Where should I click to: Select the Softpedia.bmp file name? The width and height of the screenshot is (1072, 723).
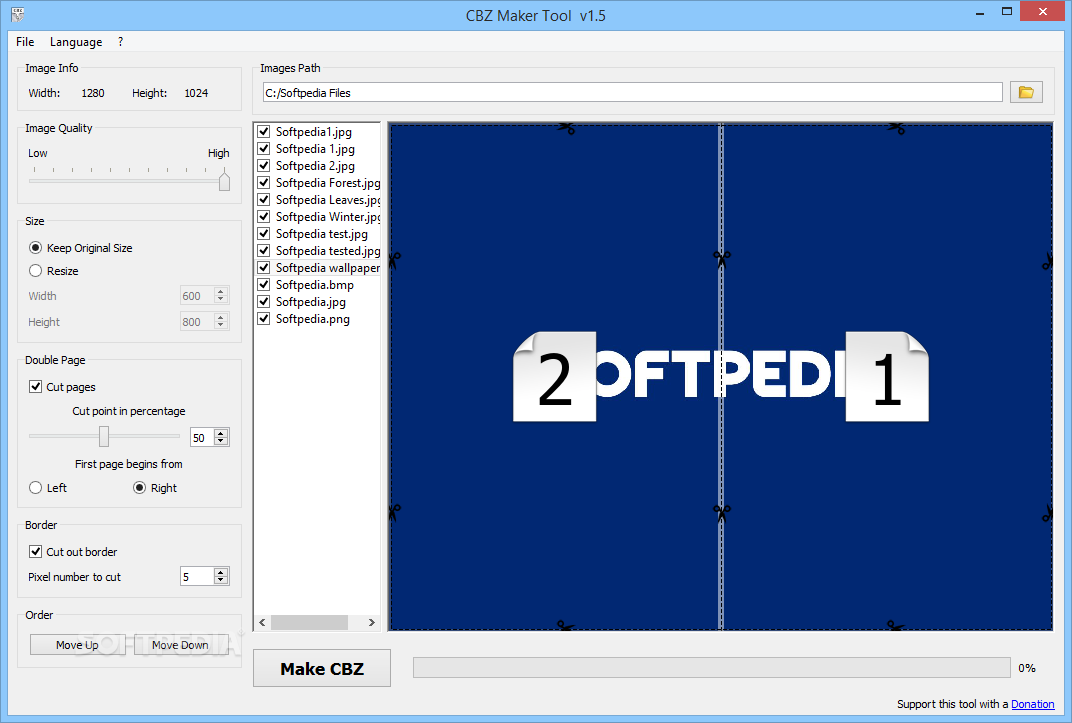coord(314,284)
